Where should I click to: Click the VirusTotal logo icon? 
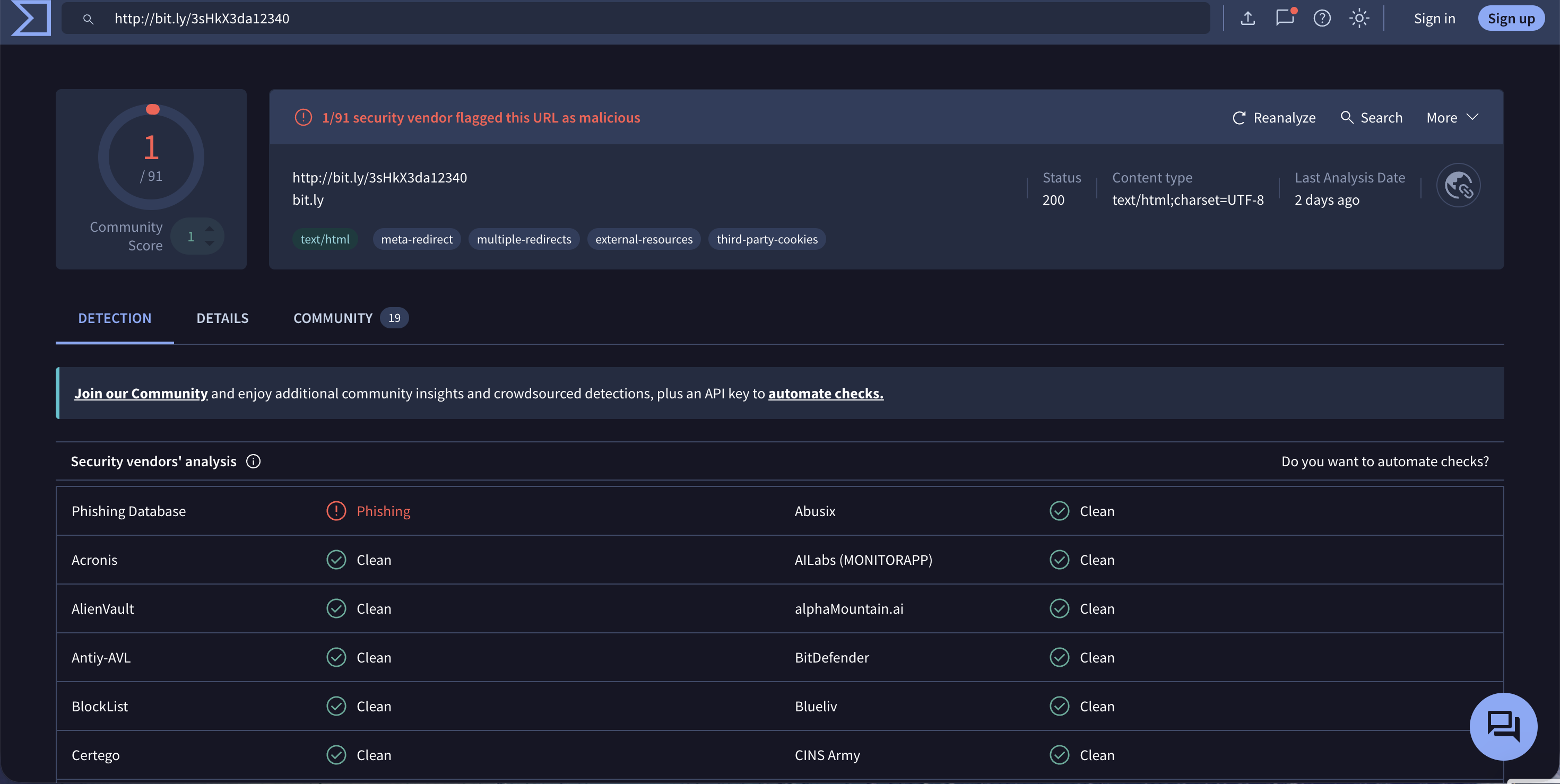pos(30,18)
